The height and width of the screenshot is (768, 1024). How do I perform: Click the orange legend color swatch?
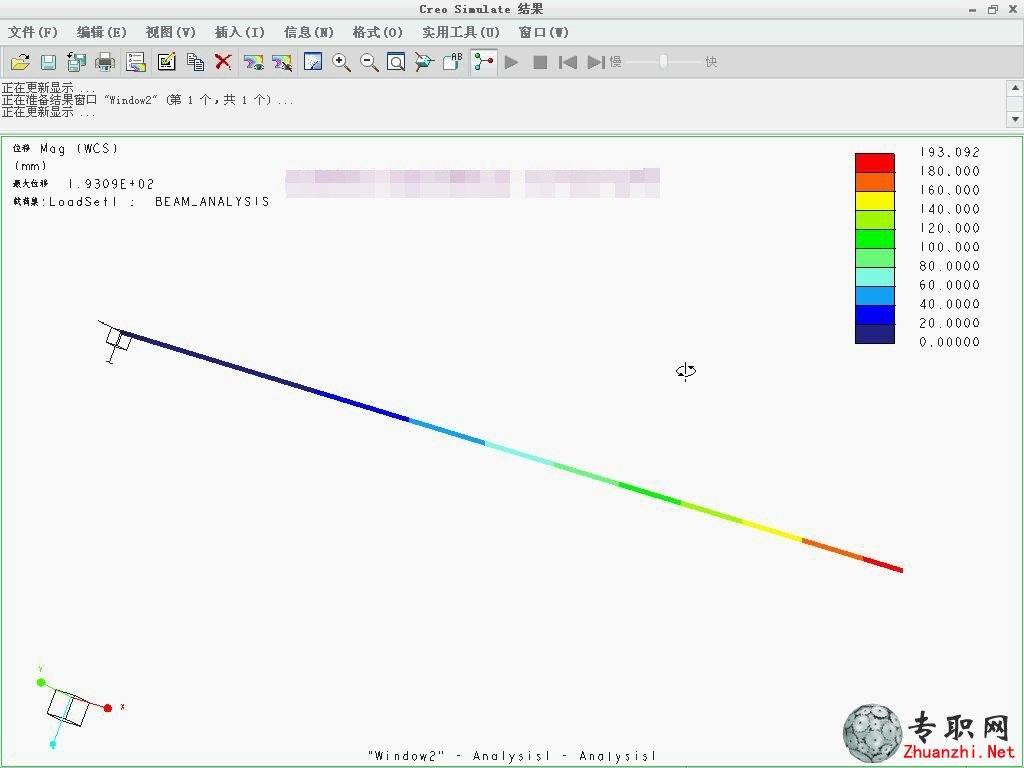(x=874, y=182)
